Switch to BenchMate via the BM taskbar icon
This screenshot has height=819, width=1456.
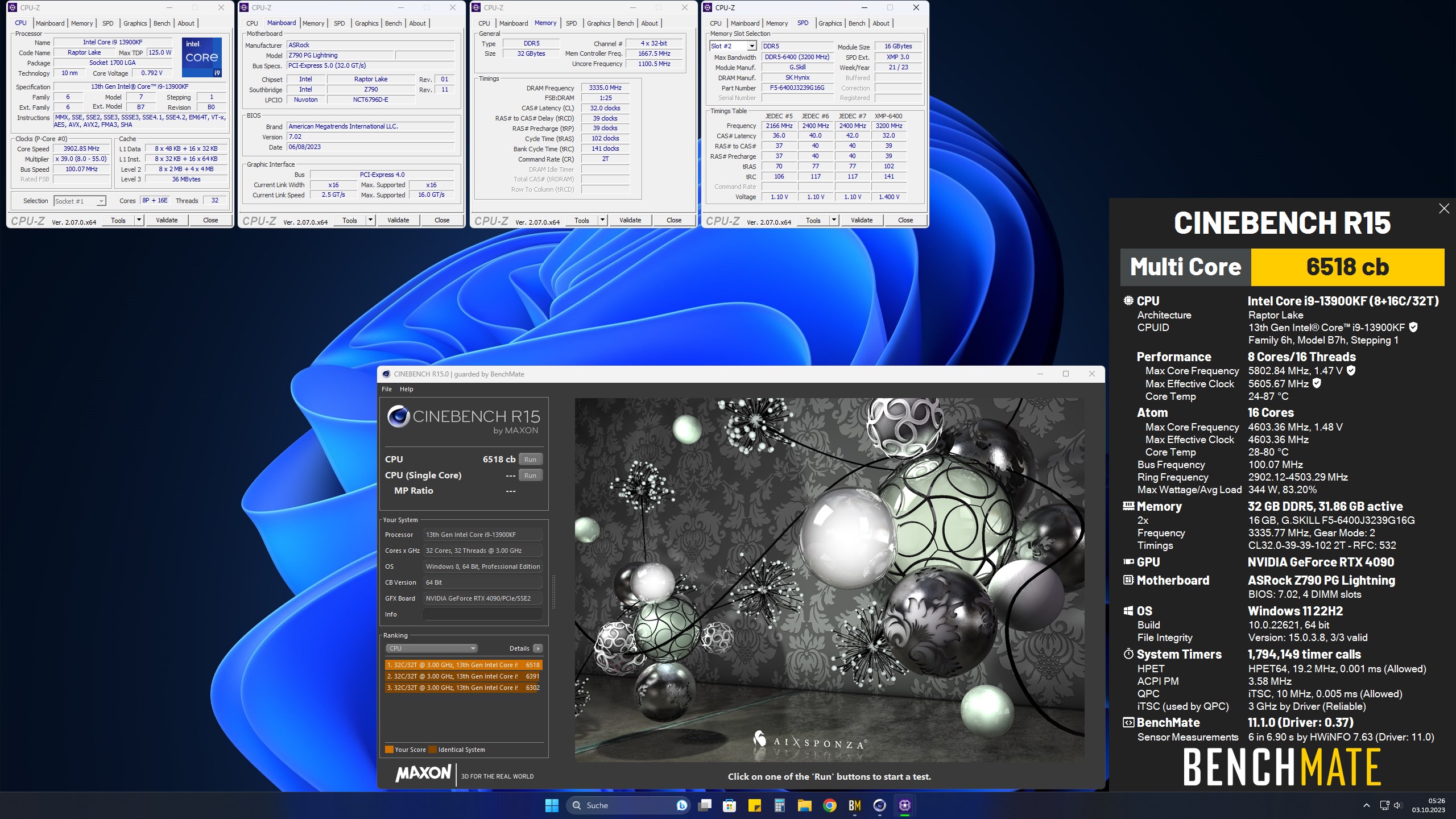coord(855,805)
